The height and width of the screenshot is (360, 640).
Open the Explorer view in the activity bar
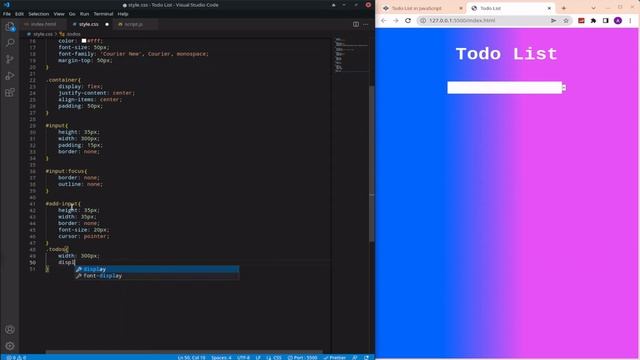click(x=10, y=27)
